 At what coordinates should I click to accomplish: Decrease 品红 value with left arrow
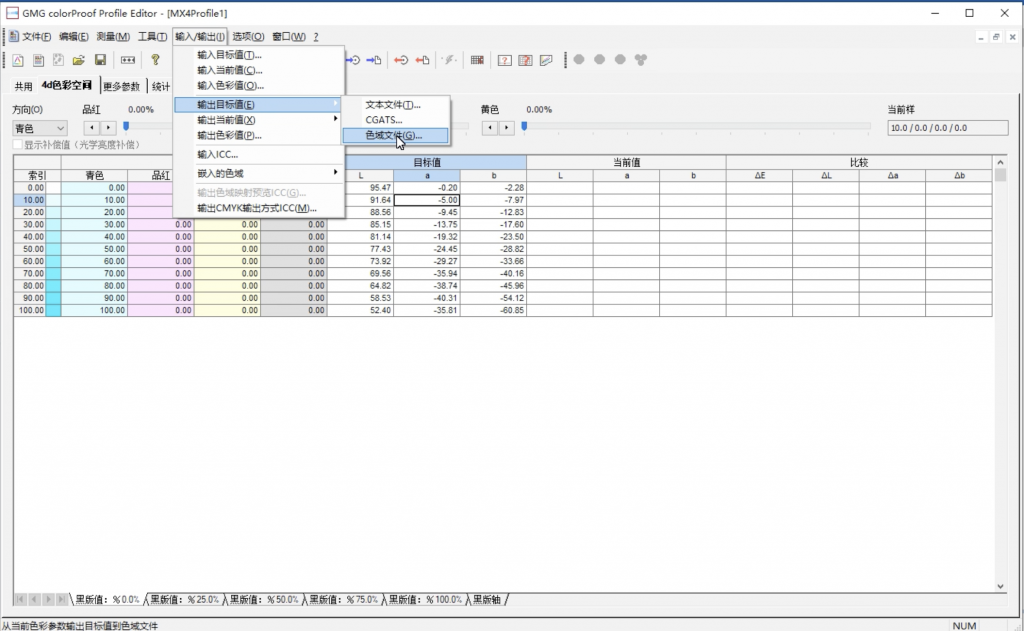[92, 128]
